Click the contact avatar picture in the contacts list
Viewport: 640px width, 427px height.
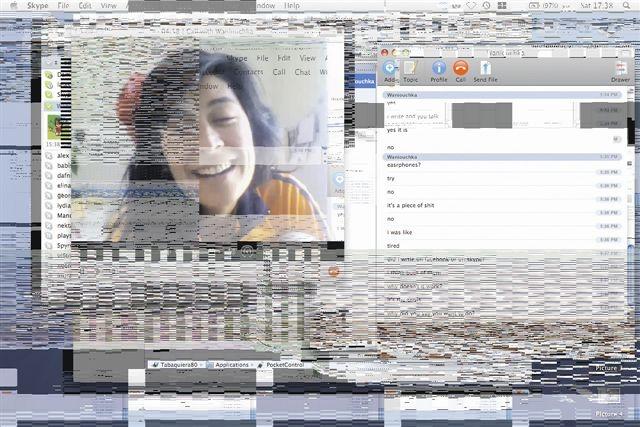coord(53,127)
